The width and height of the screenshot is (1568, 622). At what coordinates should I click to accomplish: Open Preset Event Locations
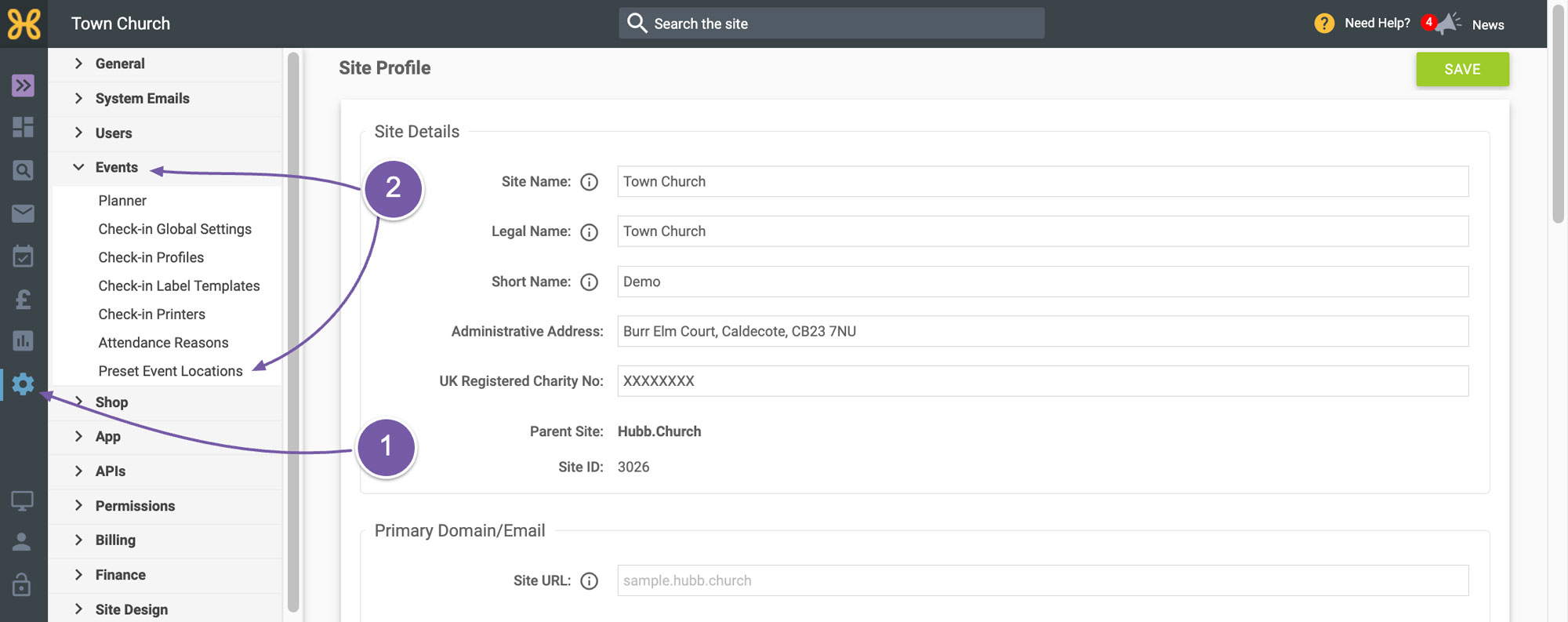tap(170, 371)
